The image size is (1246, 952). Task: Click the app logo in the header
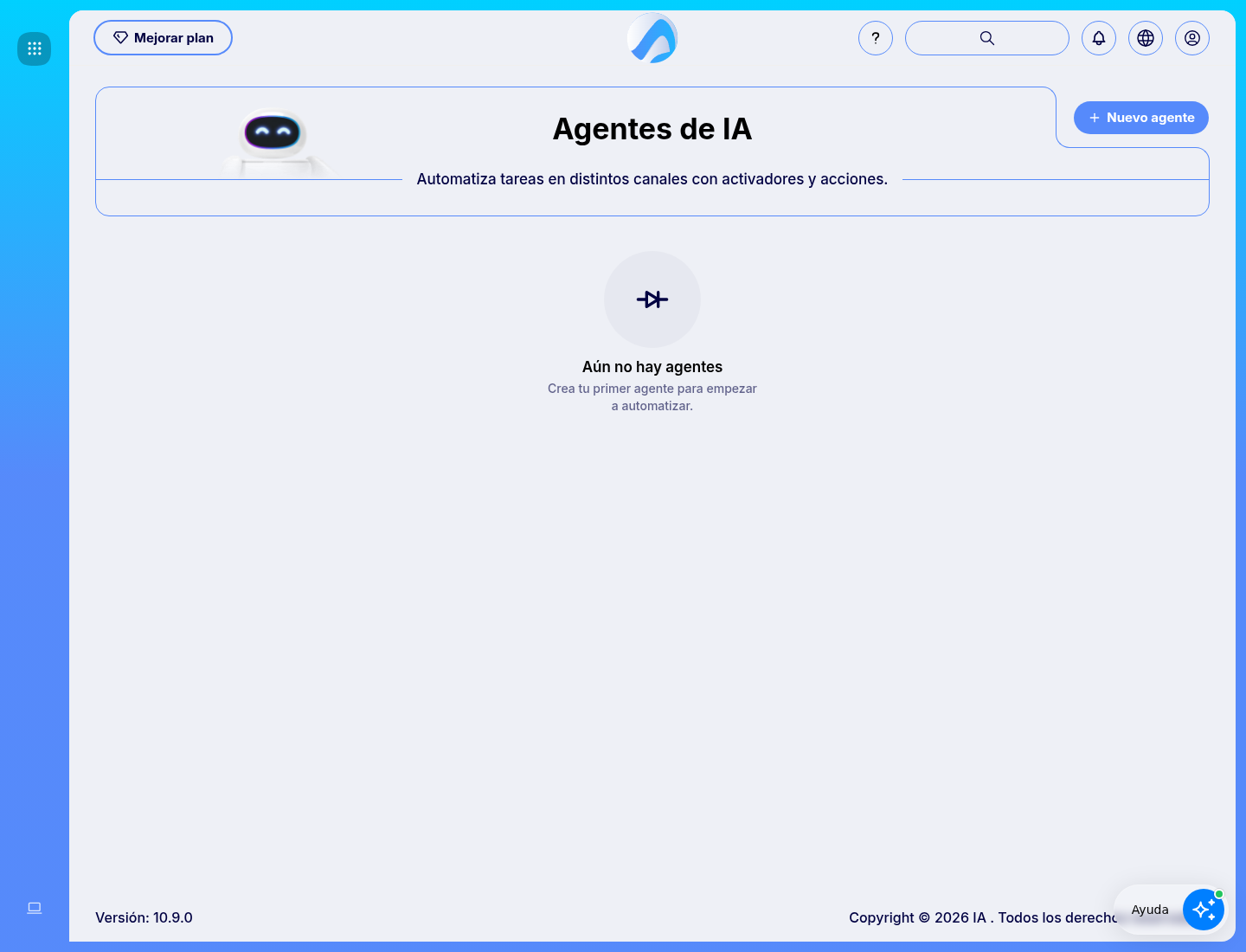point(652,38)
